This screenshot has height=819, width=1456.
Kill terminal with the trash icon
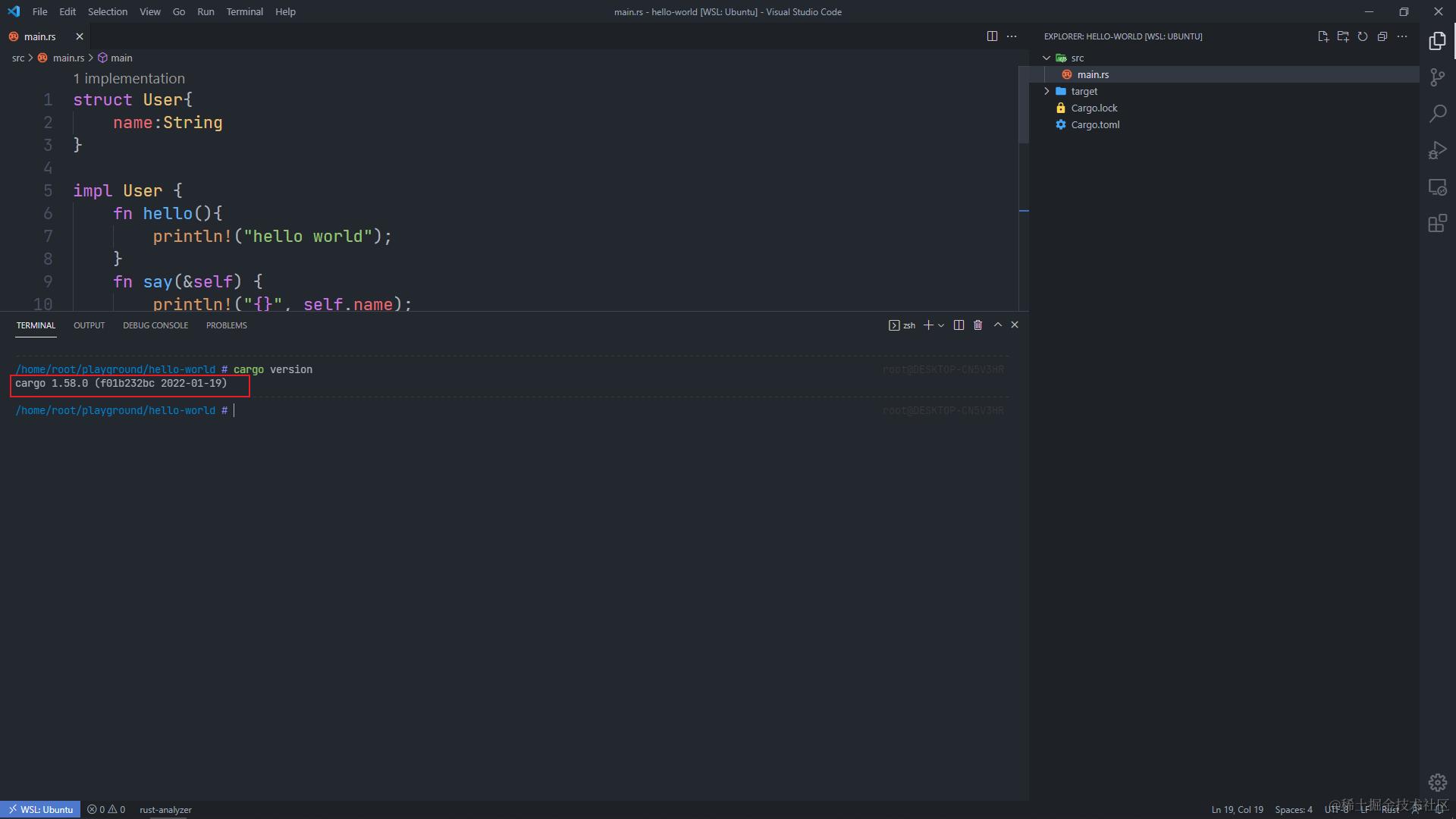[978, 325]
